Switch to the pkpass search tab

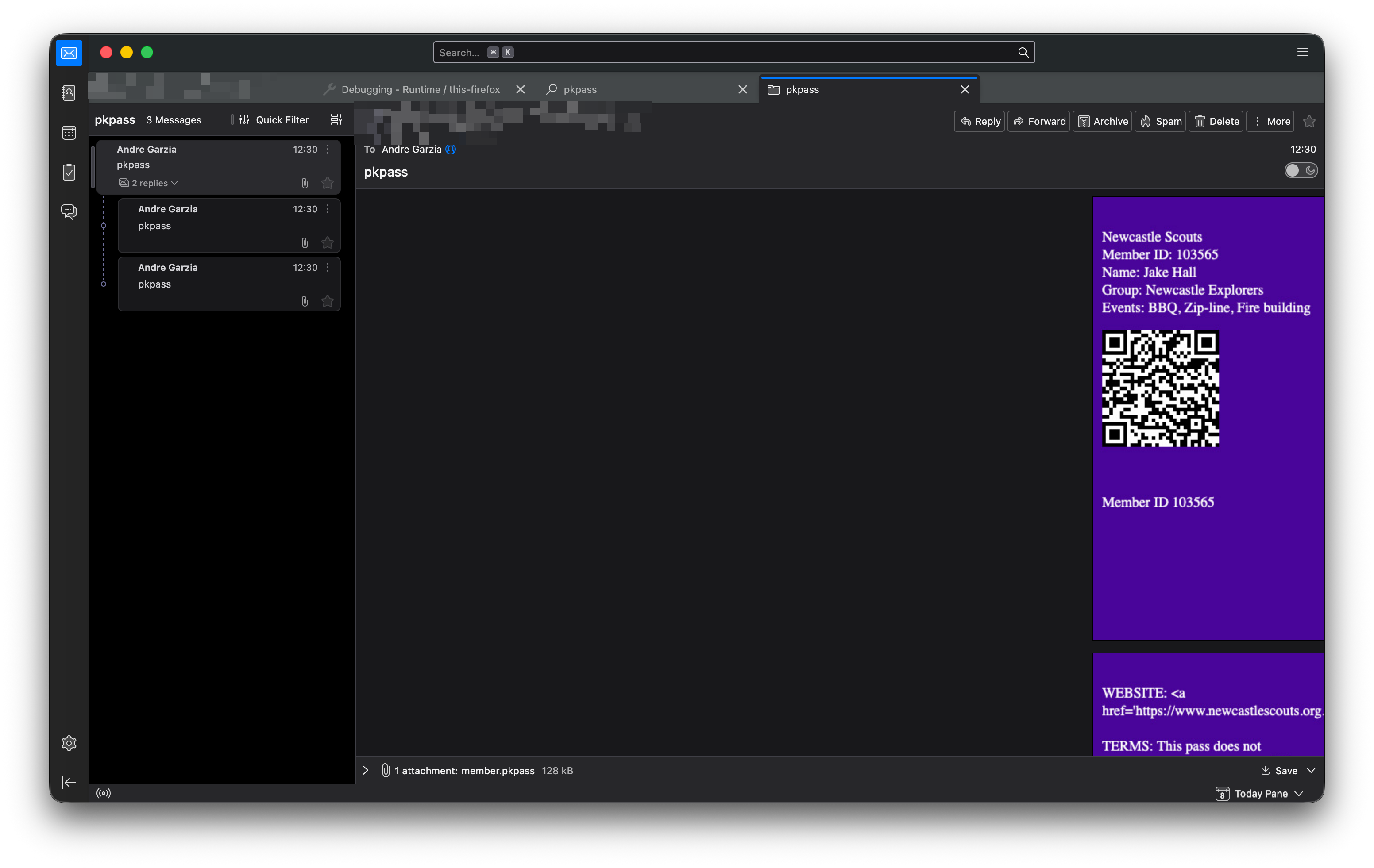[580, 89]
